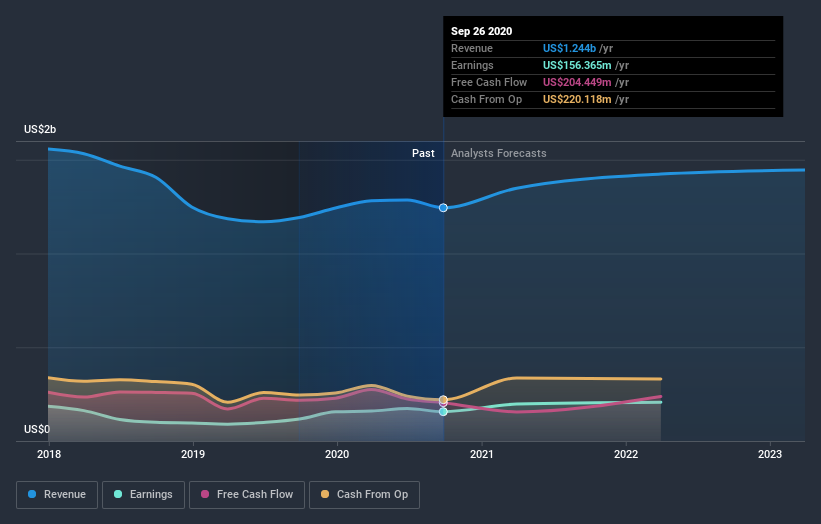The image size is (821, 524).
Task: Click the Revenue row label in tooltip
Action: 472,48
